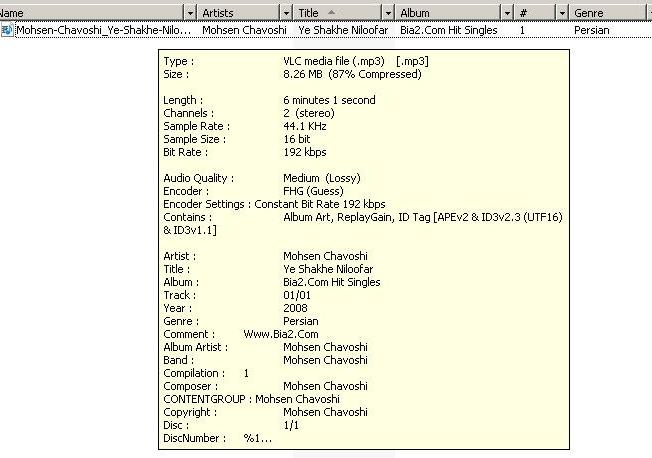Click the Year value 2008
652x458 pixels.
(295, 308)
